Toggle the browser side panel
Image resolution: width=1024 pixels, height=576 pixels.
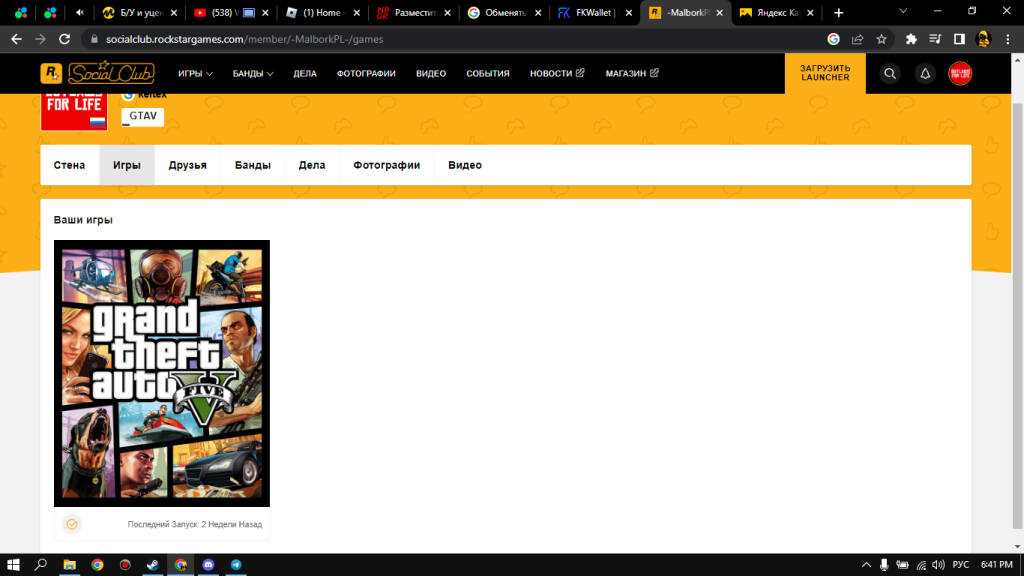pyautogui.click(x=959, y=39)
